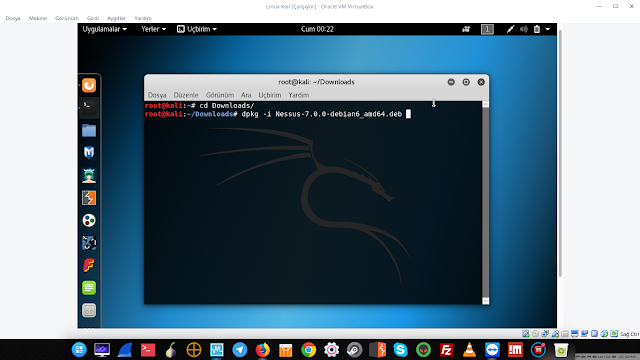Screen dimensions: 640x360
Task: Launch the Faraday red F icon
Action: (89, 265)
